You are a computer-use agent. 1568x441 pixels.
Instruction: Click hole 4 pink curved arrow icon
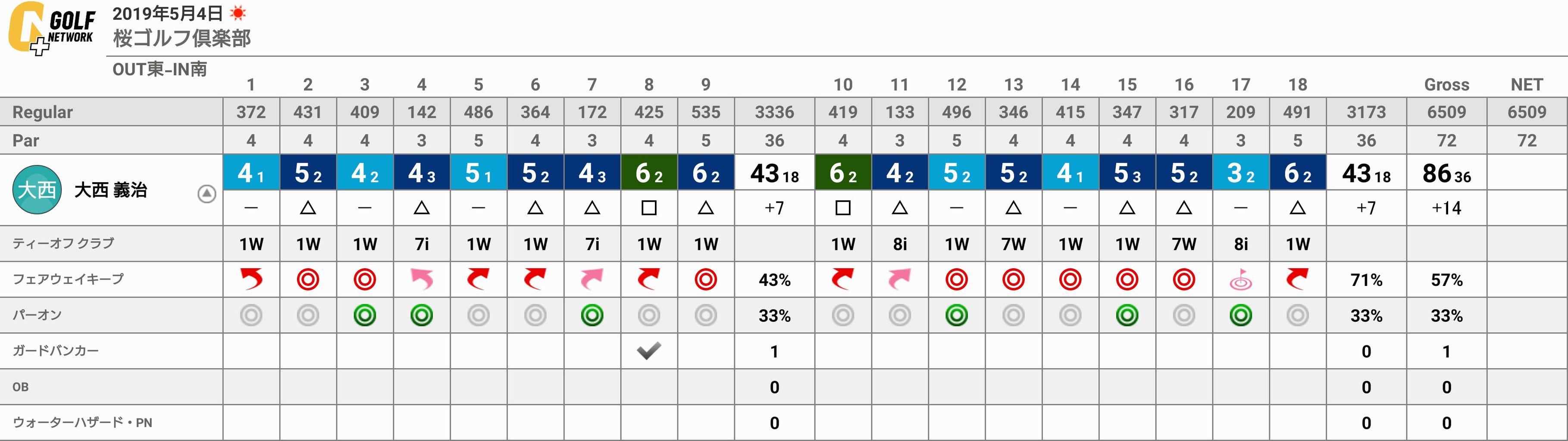[x=421, y=279]
